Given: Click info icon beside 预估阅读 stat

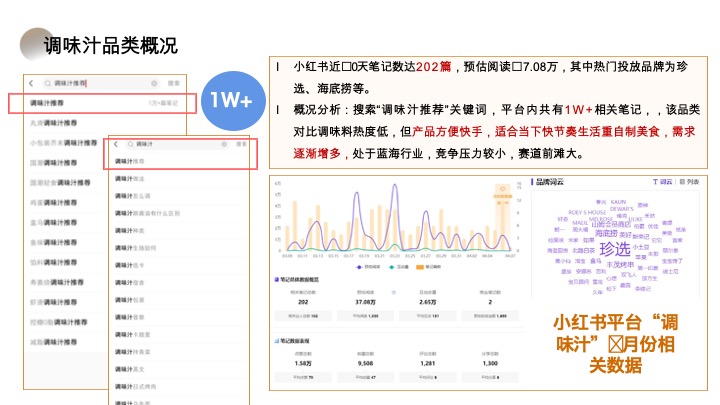Looking at the screenshot, I should [x=394, y=292].
